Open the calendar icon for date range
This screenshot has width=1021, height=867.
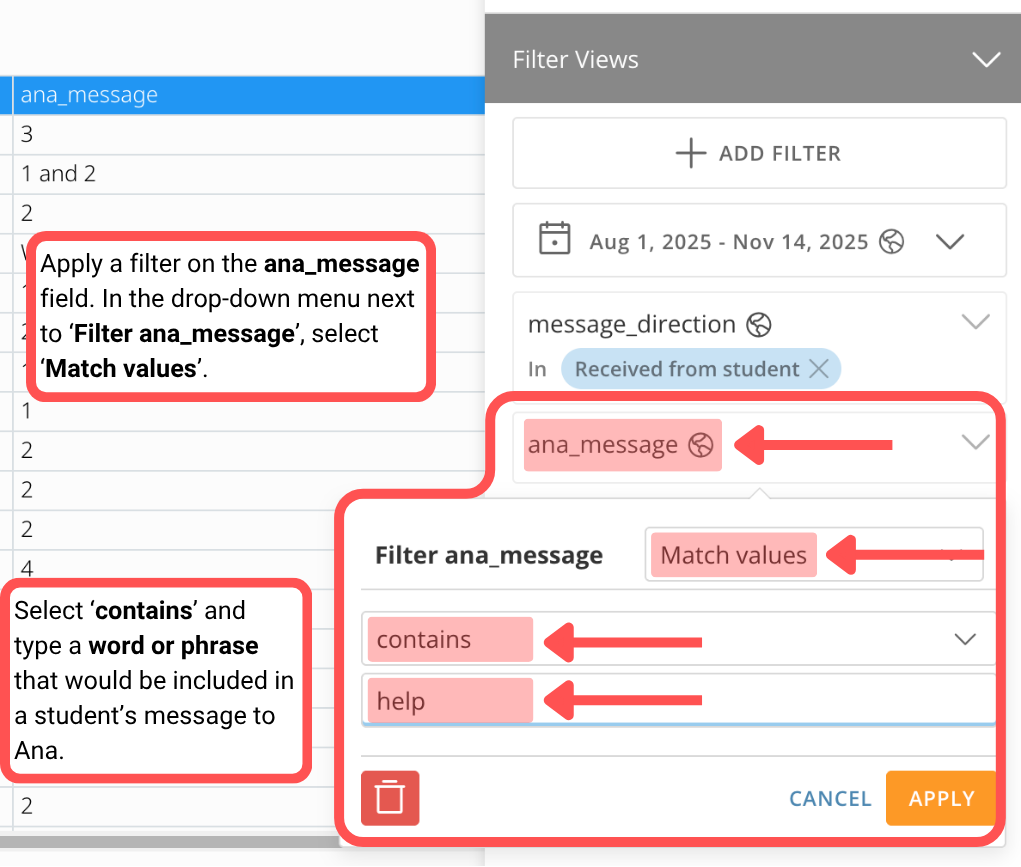click(x=554, y=238)
